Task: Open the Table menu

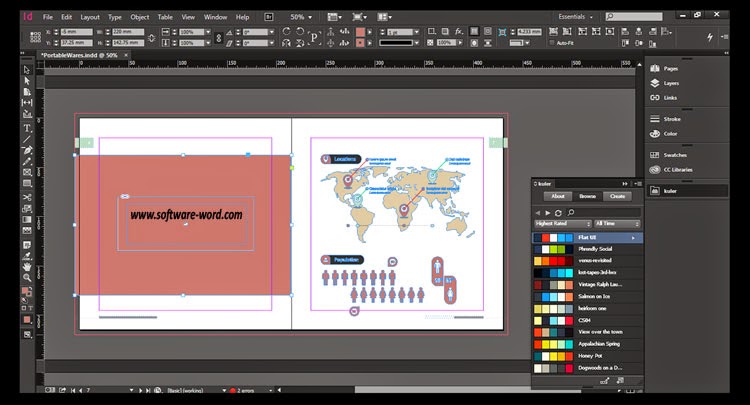Action: pos(165,17)
